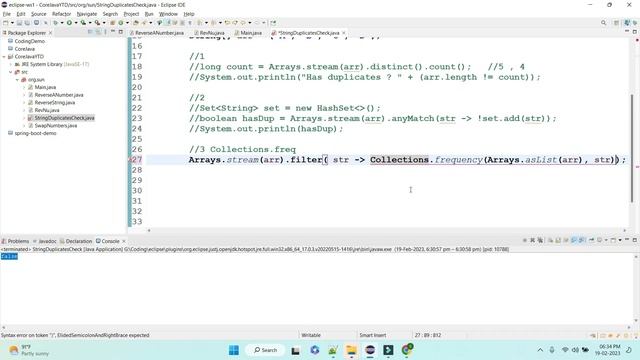640x360 pixels.
Task: Toggle Show Console on Standard Out change
Action: tap(574, 240)
